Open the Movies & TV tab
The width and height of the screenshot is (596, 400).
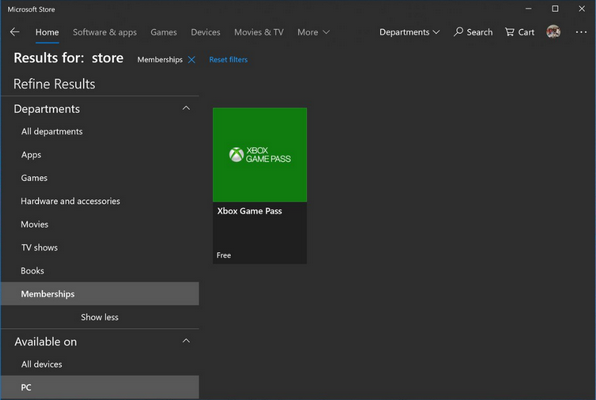[259, 32]
